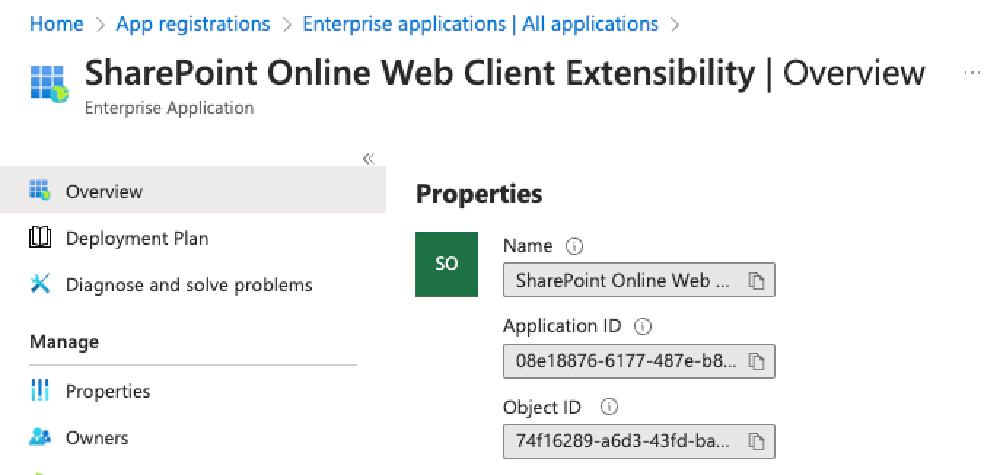
Task: Open Owners under Manage section
Action: click(97, 438)
